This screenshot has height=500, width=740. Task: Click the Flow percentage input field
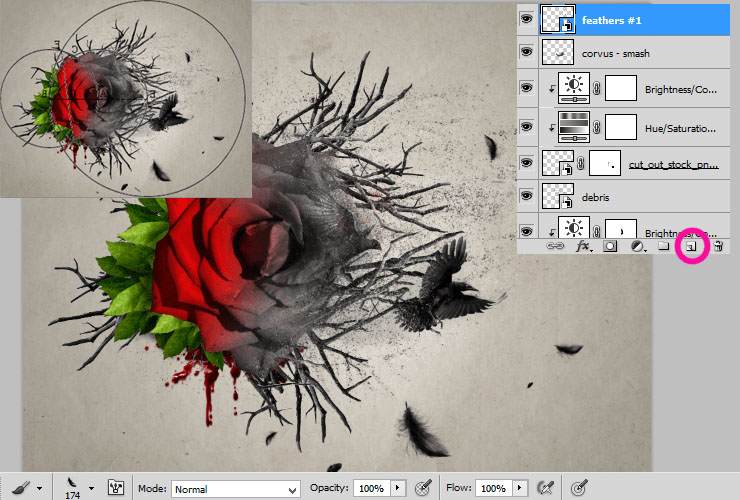493,488
